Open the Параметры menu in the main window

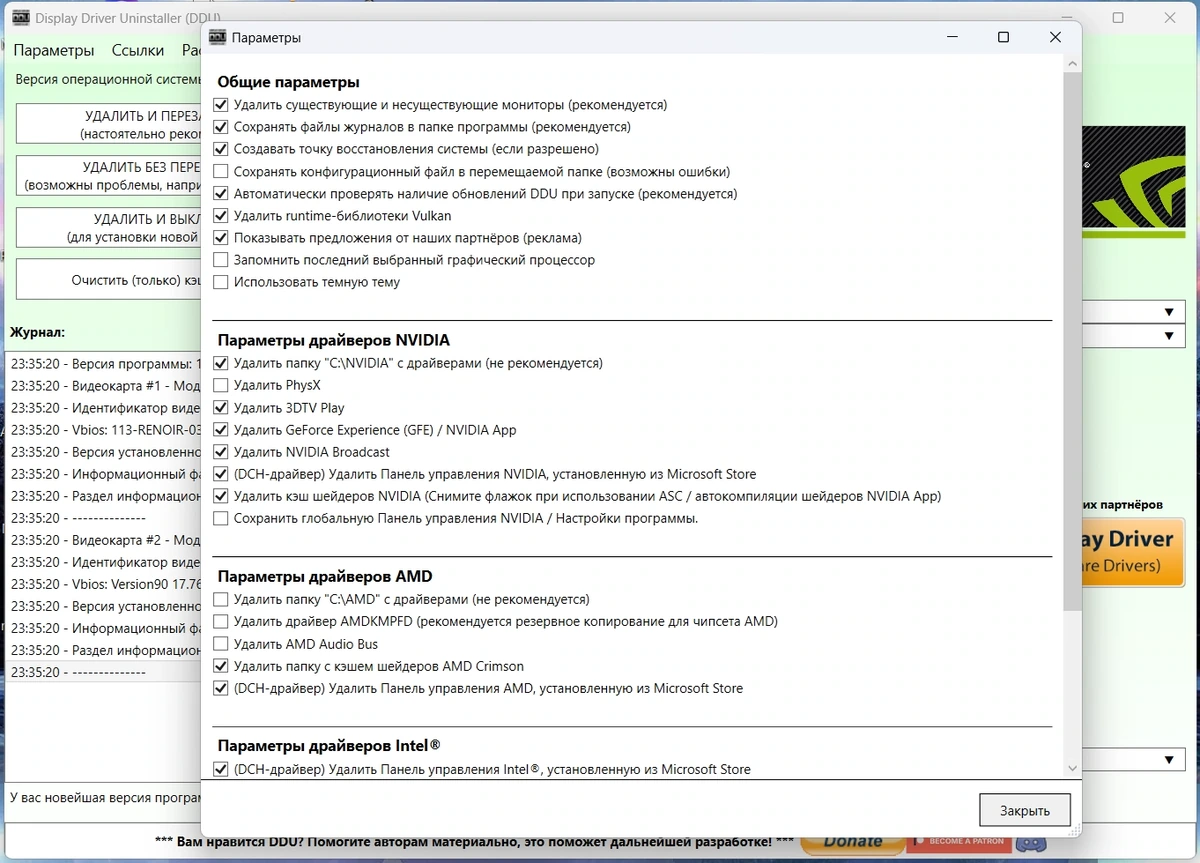coord(54,50)
